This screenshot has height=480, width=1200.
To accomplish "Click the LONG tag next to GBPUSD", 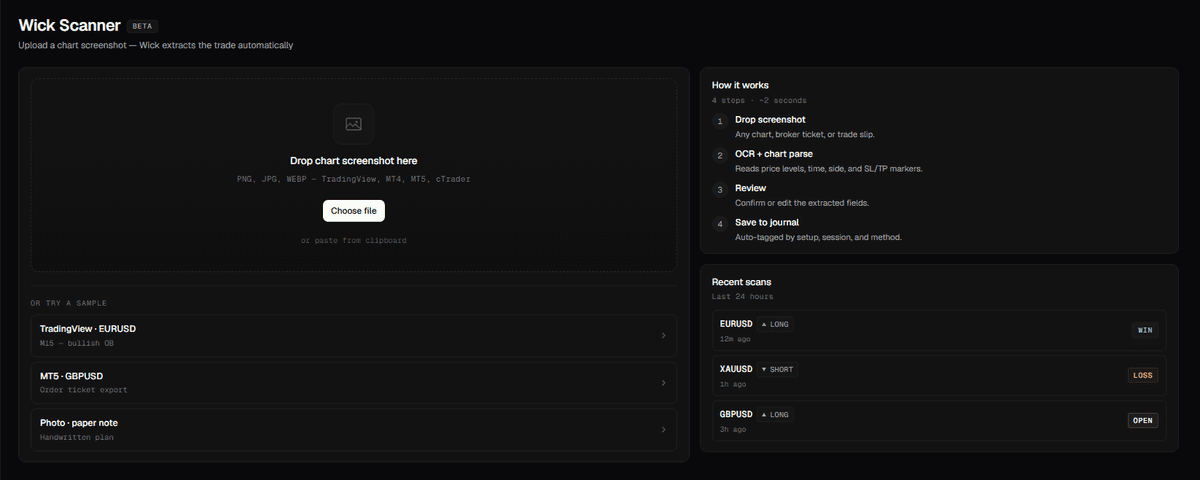I will [776, 414].
